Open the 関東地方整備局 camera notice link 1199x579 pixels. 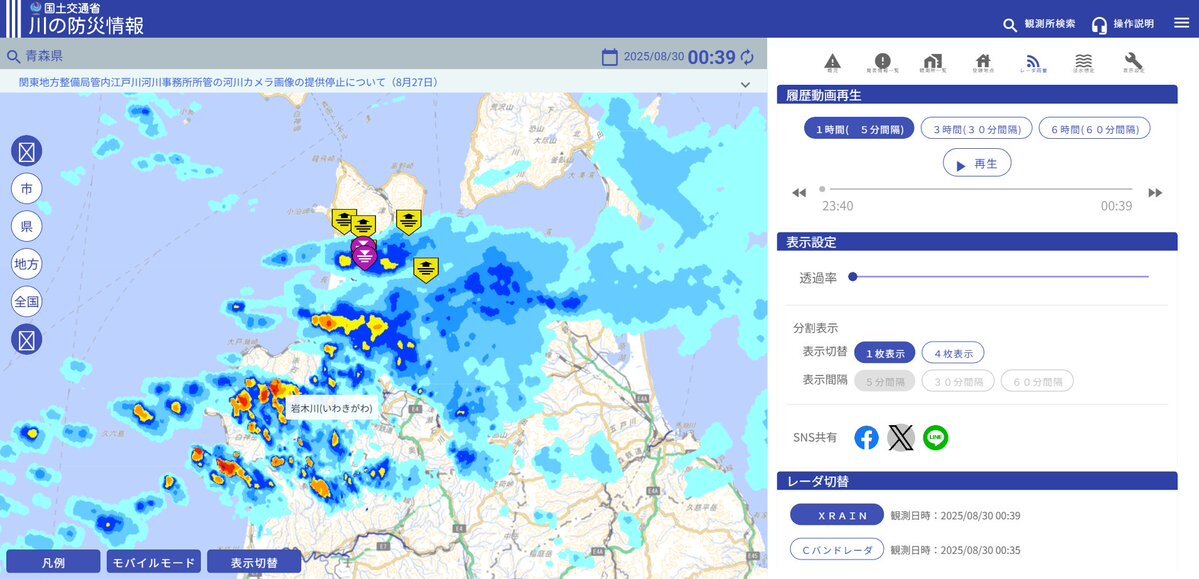pos(228,82)
